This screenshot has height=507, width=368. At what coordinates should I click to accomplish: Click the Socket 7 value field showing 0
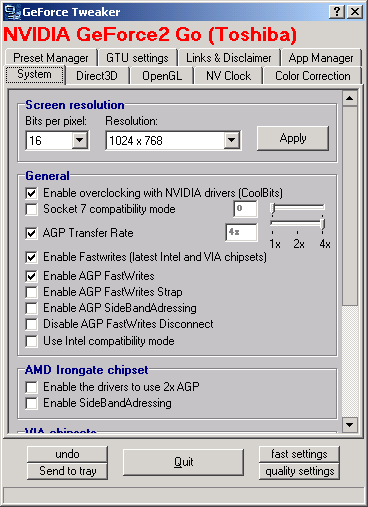point(245,209)
